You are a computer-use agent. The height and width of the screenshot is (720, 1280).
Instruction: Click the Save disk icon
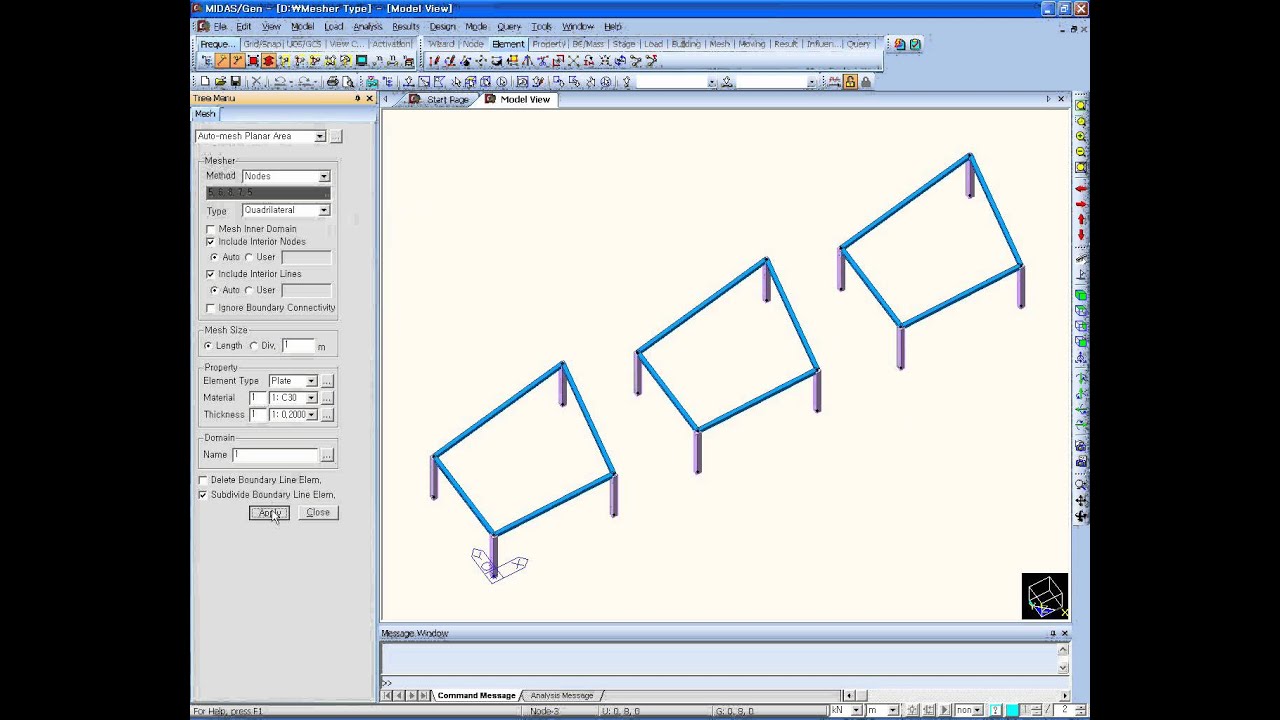pyautogui.click(x=235, y=82)
